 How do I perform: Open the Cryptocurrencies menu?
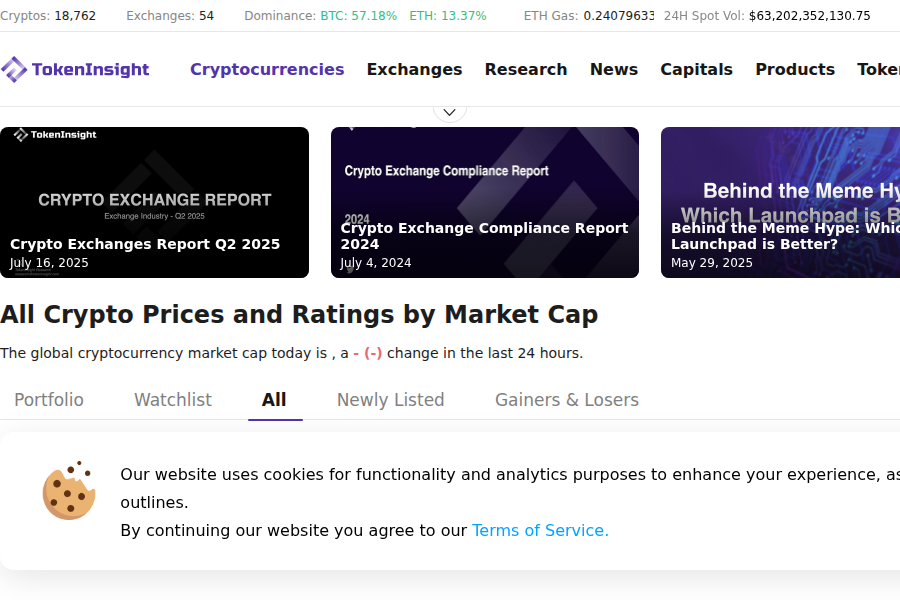coord(267,69)
